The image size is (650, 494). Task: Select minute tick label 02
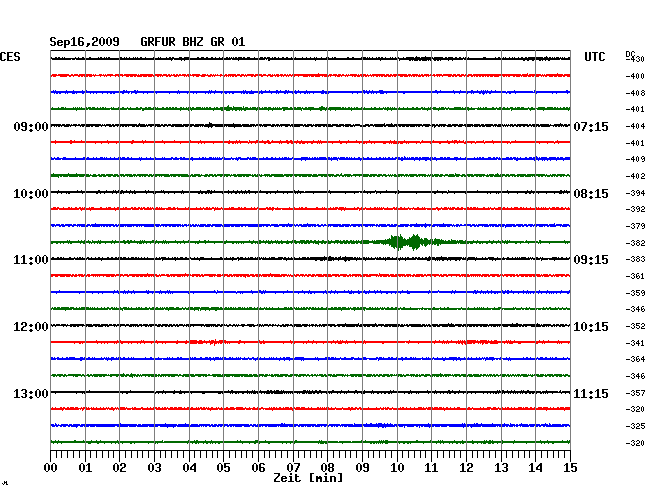tap(119, 468)
